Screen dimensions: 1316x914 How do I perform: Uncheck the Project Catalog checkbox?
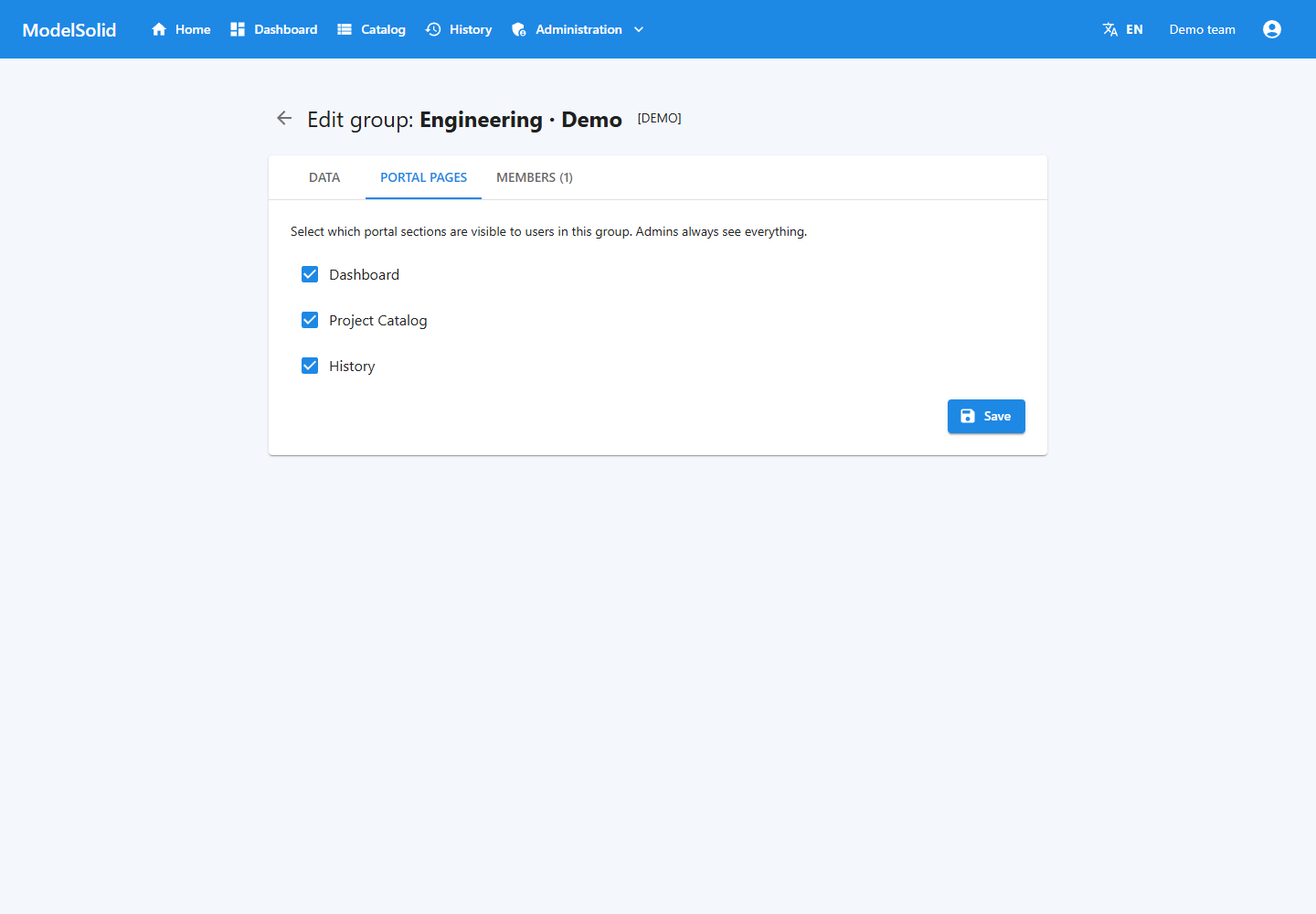click(310, 320)
